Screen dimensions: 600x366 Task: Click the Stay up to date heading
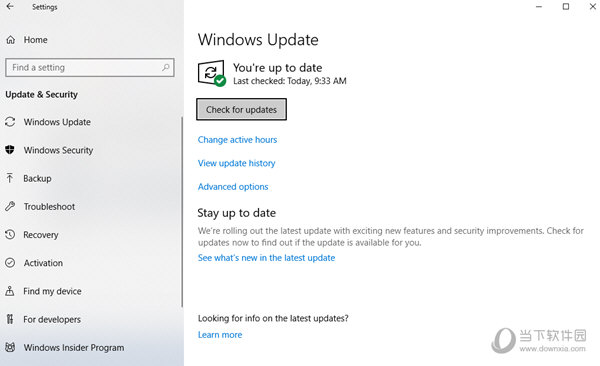(x=236, y=213)
